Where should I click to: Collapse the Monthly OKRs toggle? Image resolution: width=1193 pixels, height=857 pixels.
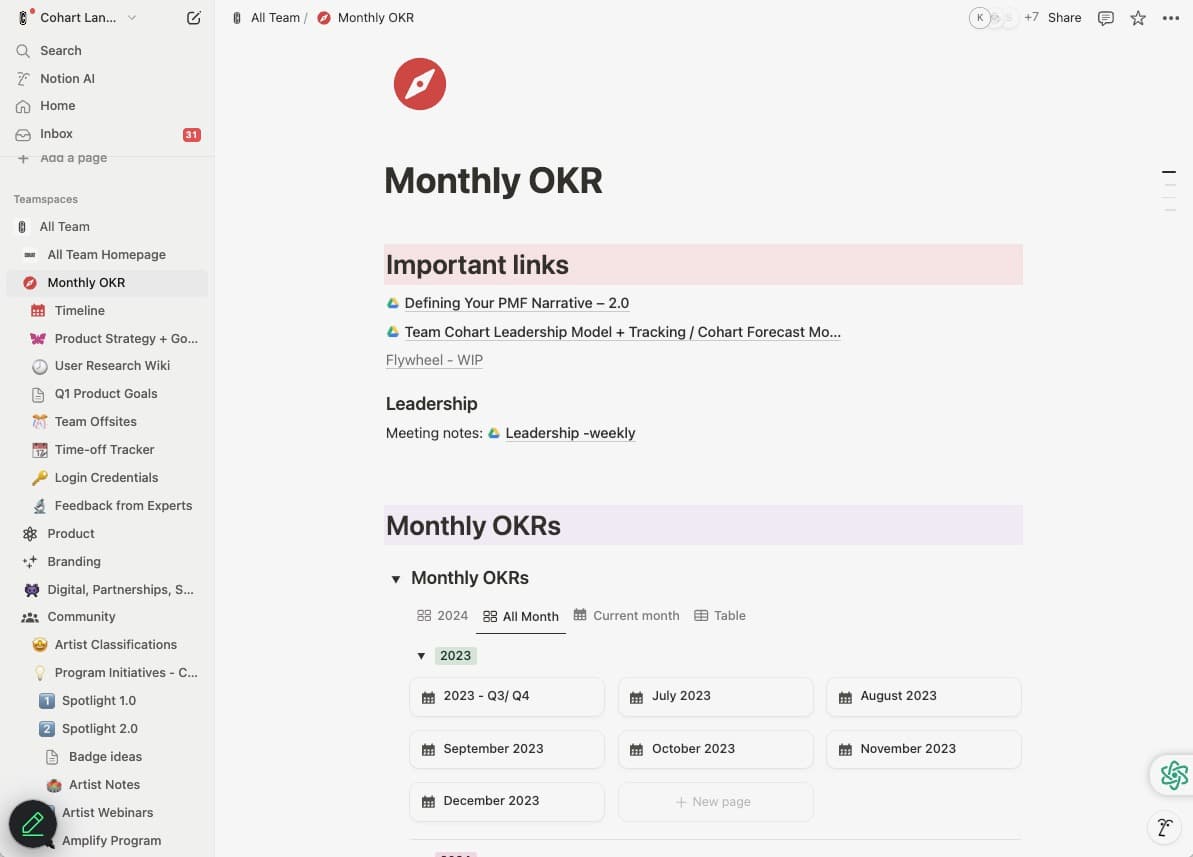[396, 578]
